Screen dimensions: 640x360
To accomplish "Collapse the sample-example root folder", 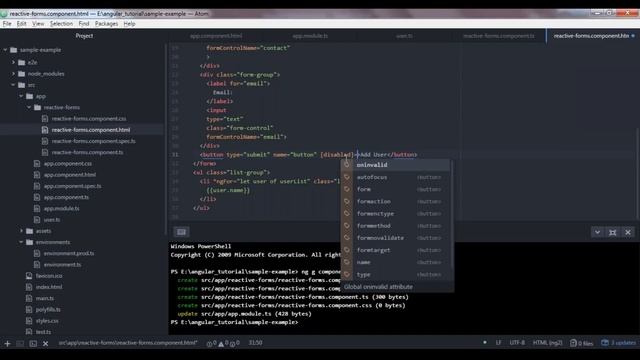I will (x=5, y=50).
